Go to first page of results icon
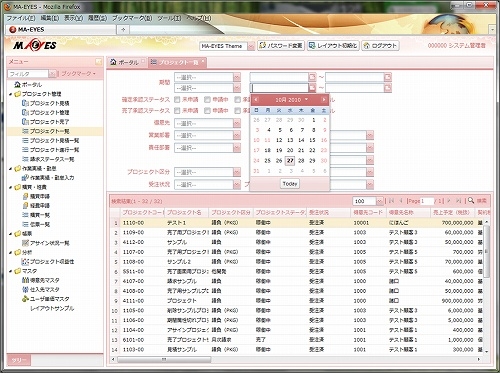 coord(391,201)
